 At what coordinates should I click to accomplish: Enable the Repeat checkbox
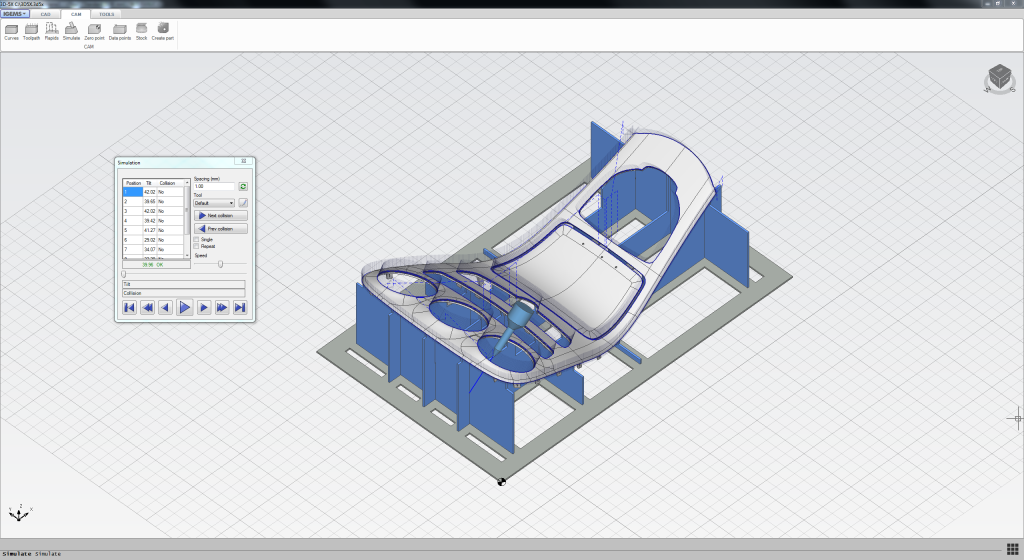point(196,246)
